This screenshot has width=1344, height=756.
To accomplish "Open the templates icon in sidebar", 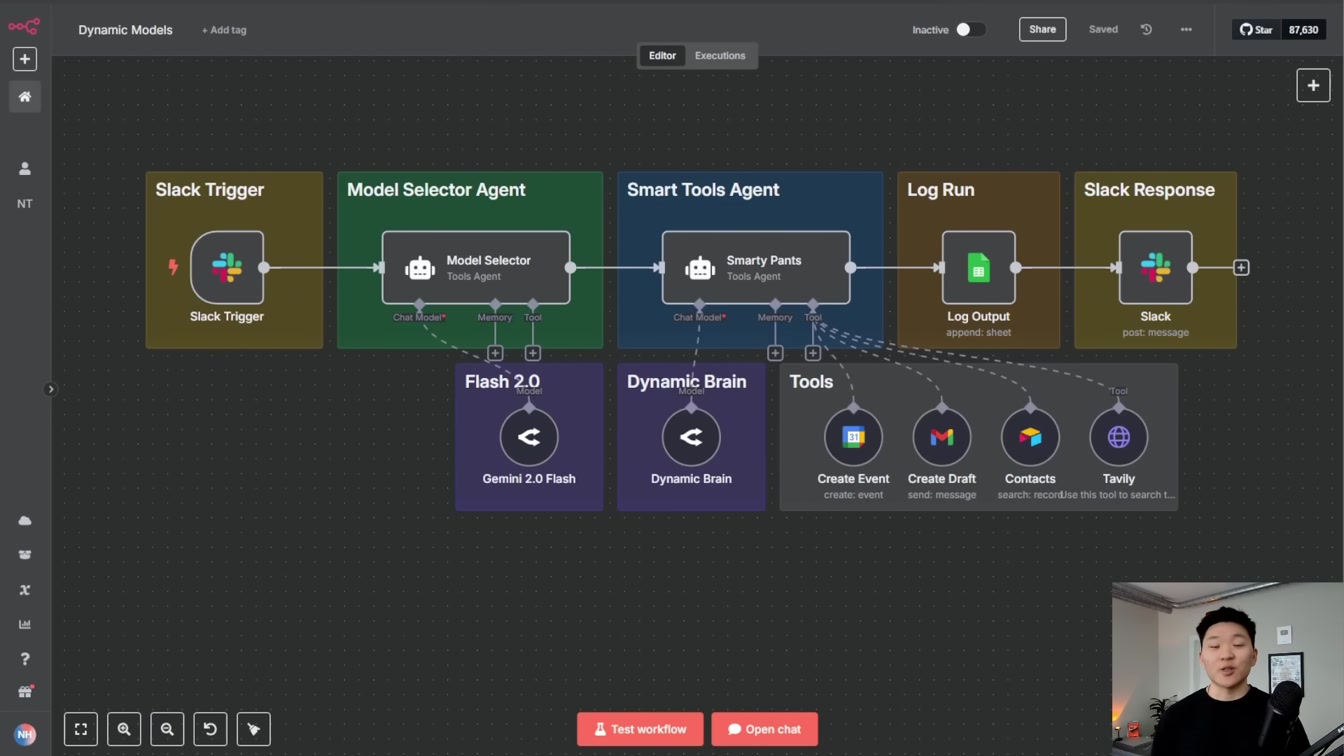I will click(x=25, y=555).
